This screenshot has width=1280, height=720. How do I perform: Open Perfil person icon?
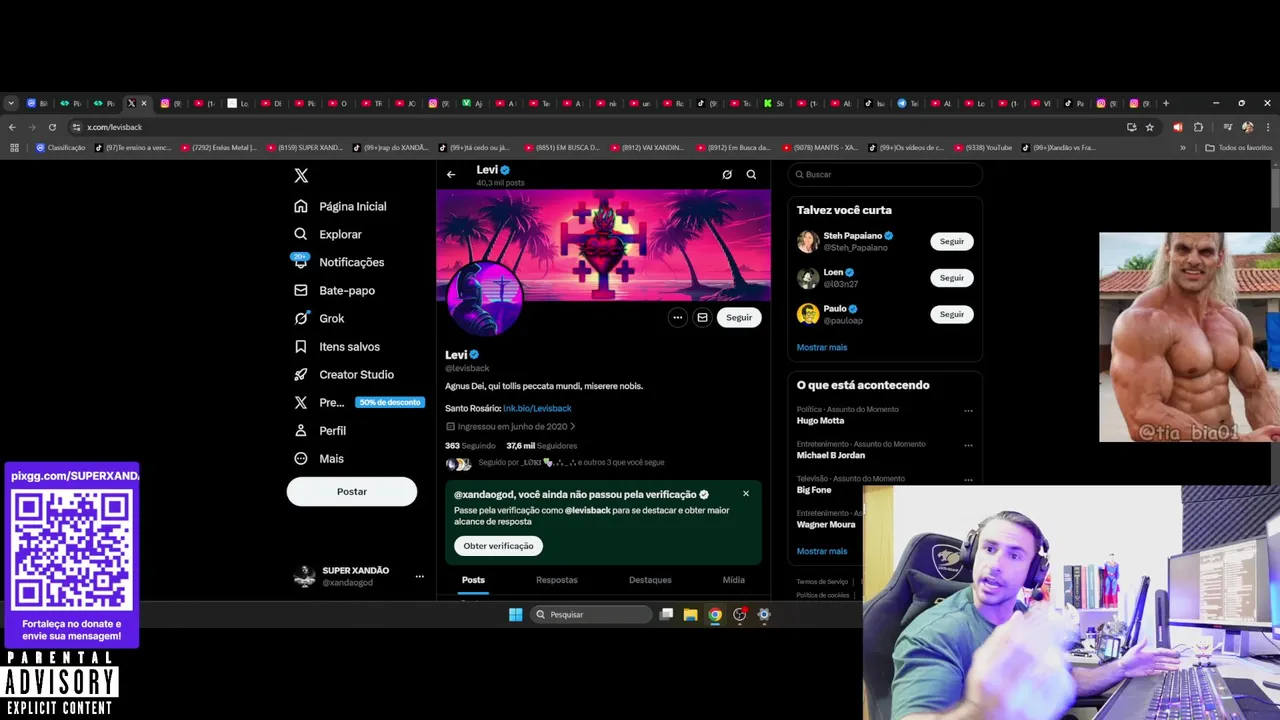coord(301,430)
